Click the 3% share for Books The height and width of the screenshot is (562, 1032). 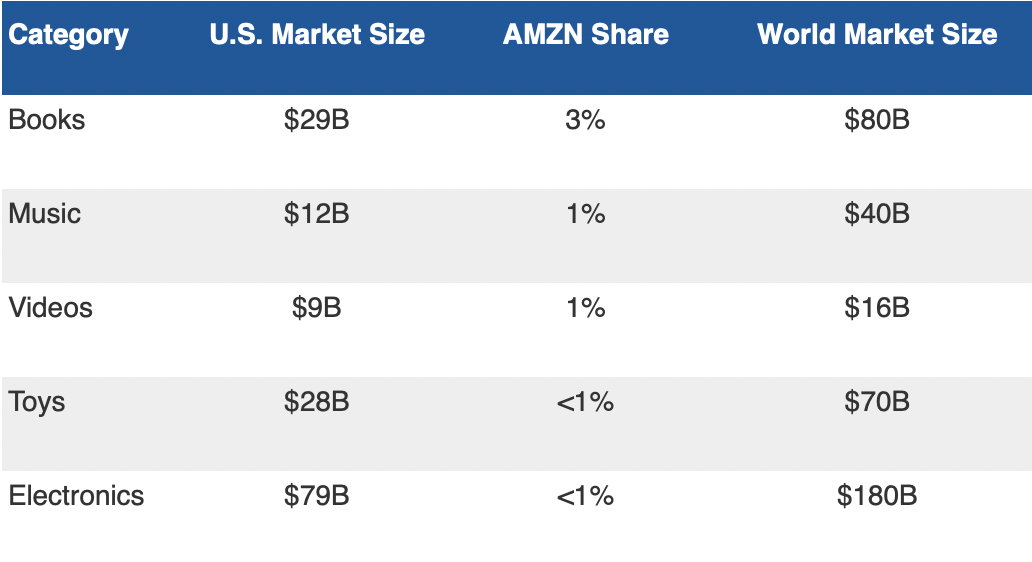click(585, 120)
